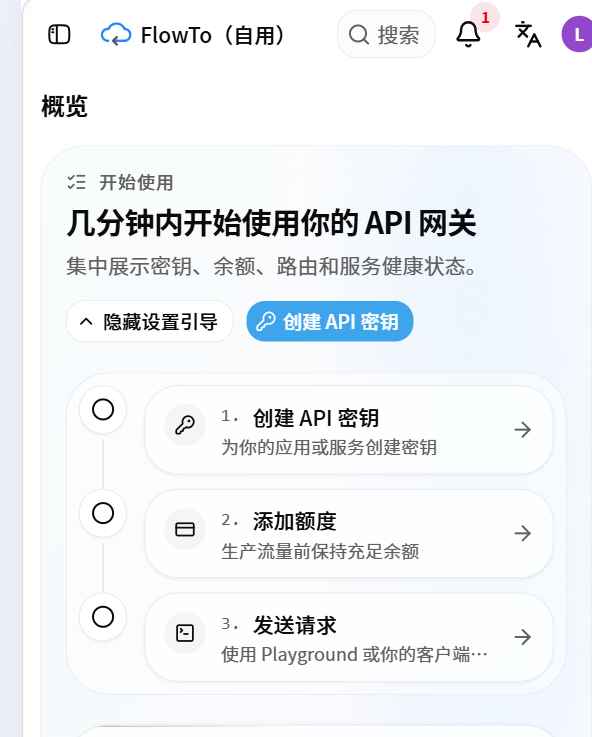Mark step 1 circle for 创建 API 密钥
Viewport: 592px width, 737px height.
click(103, 409)
